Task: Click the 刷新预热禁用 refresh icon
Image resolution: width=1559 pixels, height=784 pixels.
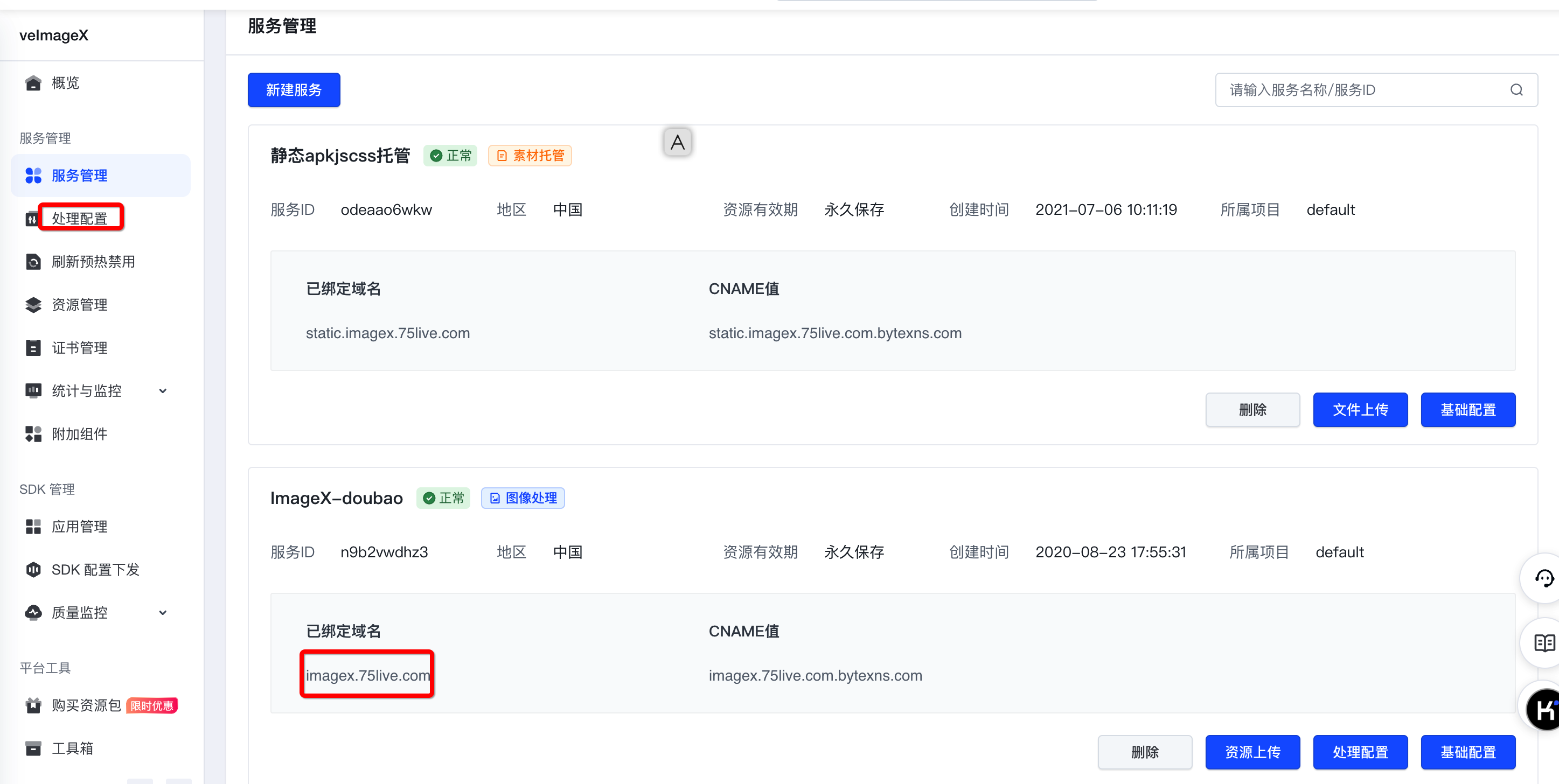Action: tap(33, 262)
